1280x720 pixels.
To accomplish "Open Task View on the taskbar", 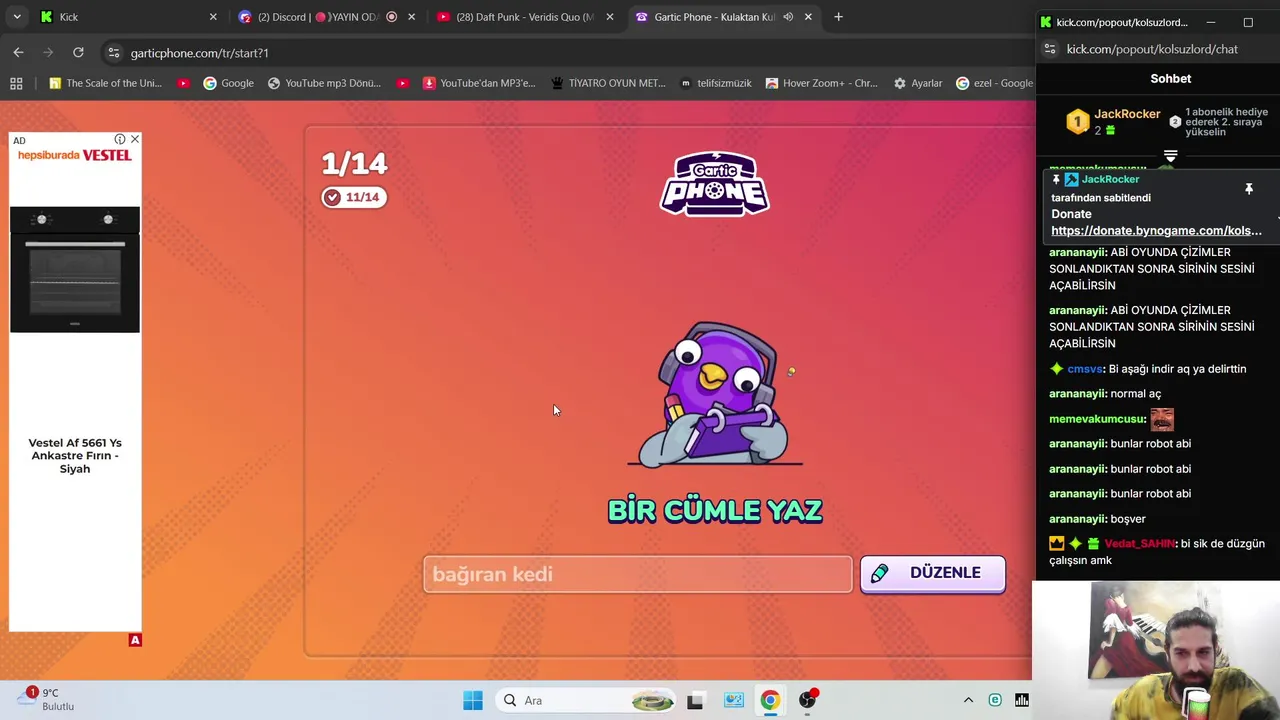I will click(695, 700).
